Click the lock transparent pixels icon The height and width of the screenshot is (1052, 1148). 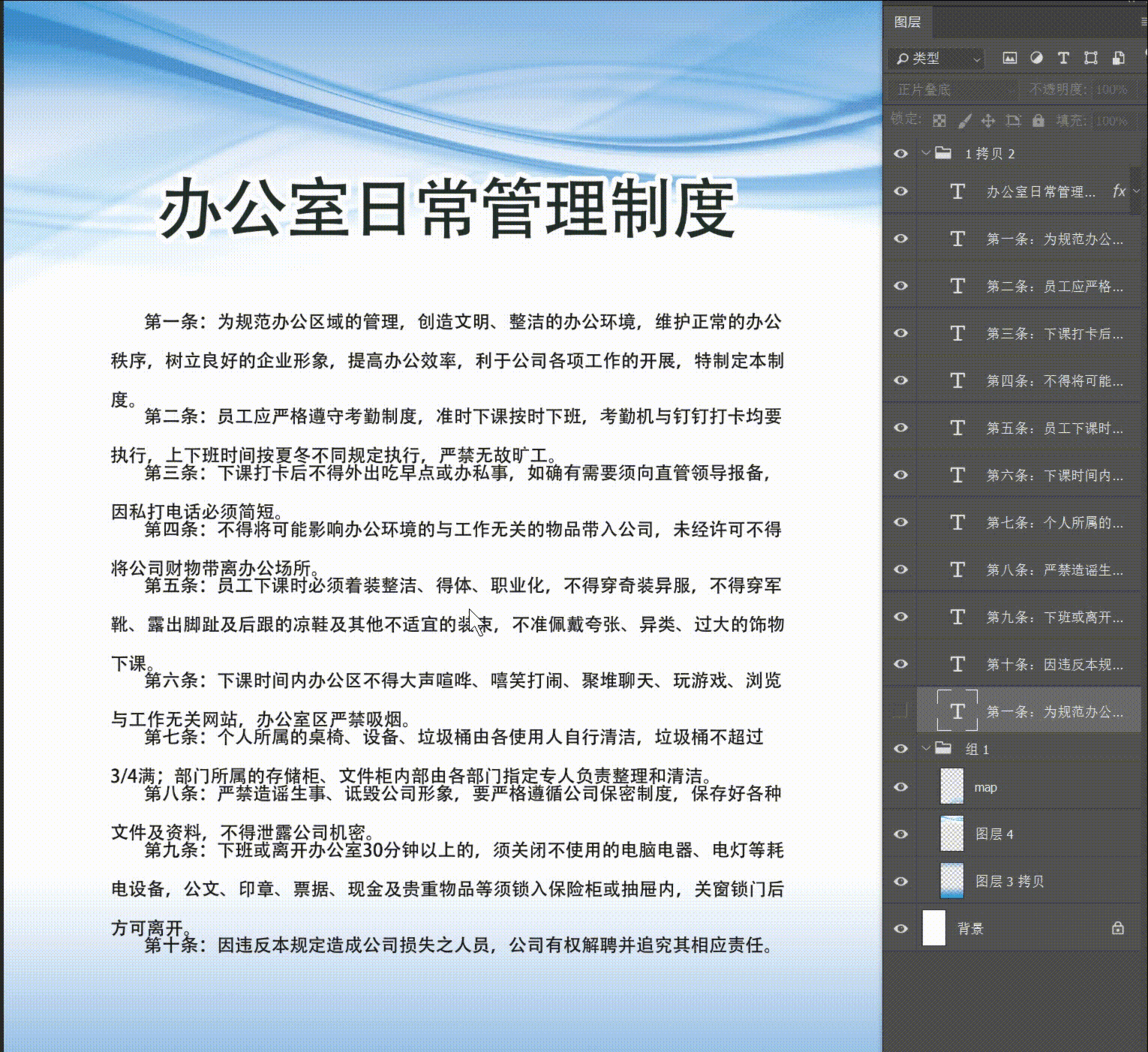(939, 120)
